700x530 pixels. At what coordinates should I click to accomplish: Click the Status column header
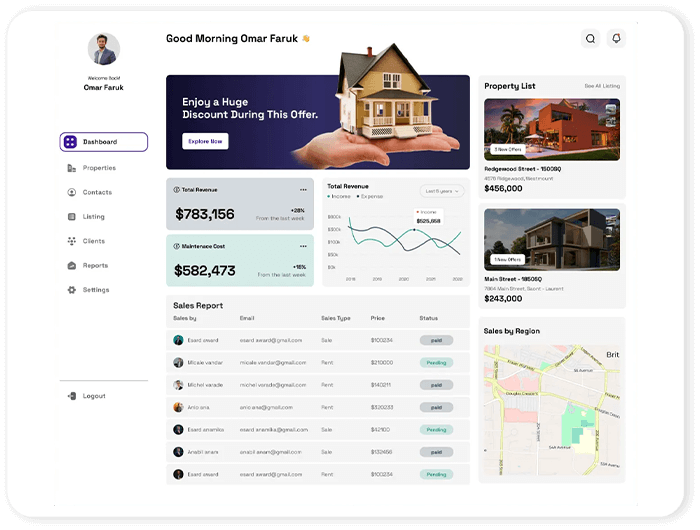click(429, 318)
